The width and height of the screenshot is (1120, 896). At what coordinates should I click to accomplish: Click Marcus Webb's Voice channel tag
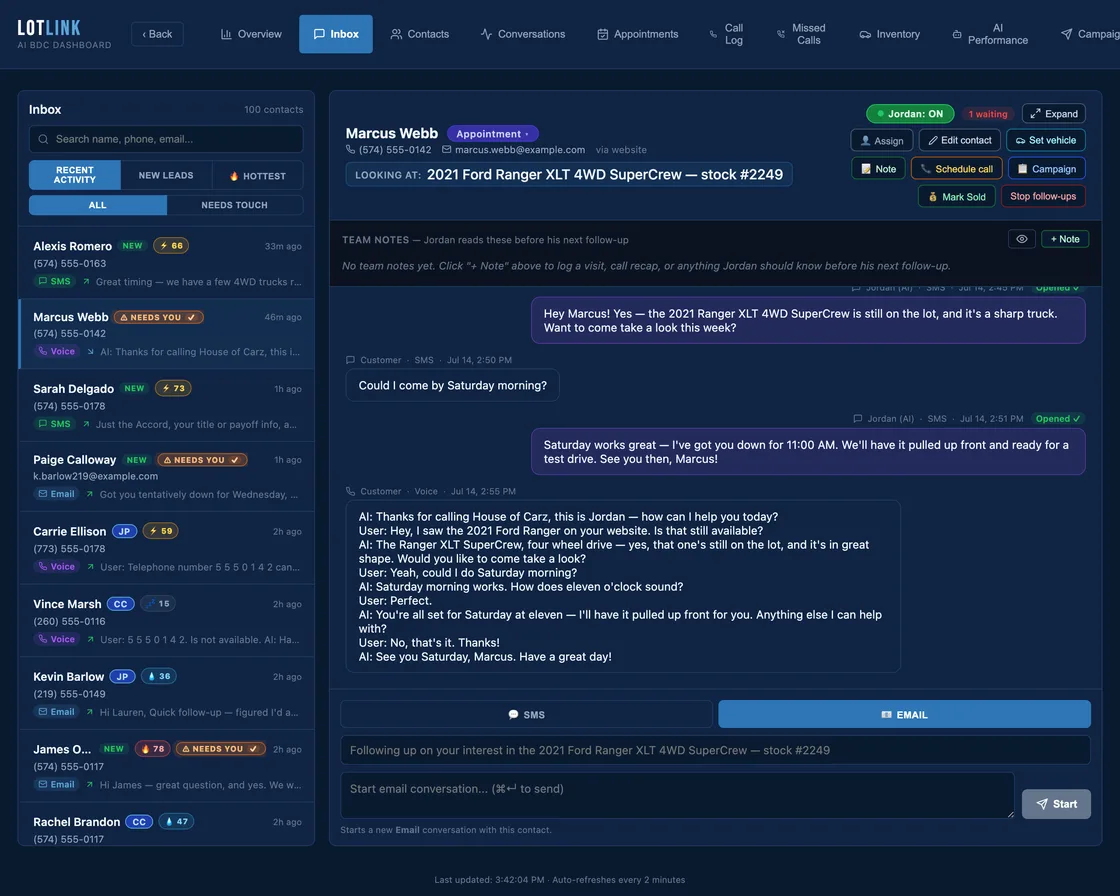click(x=56, y=352)
